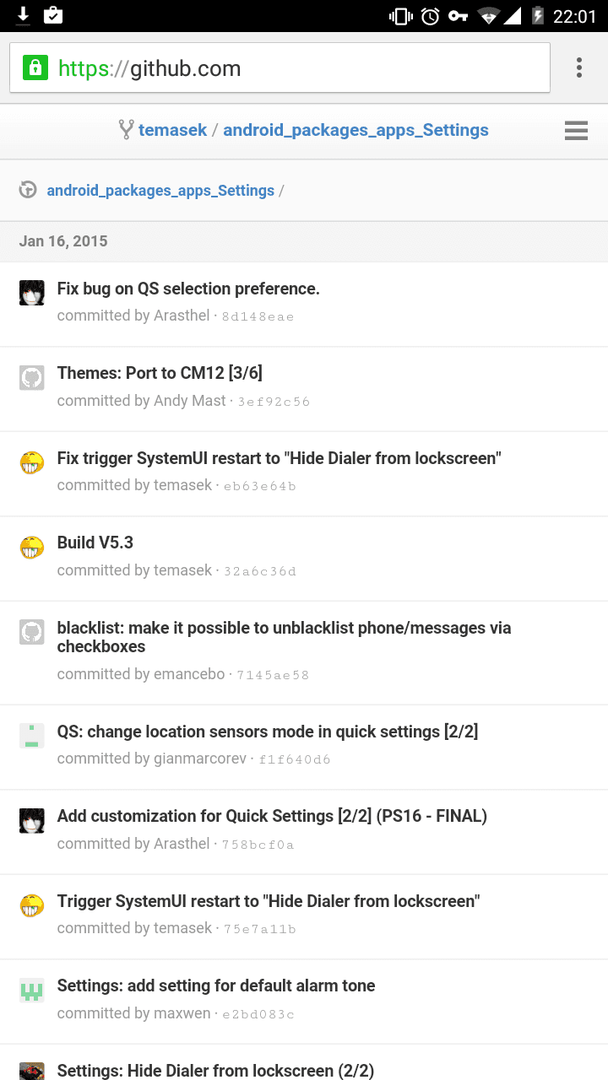Focus the github.com URL address bar

click(x=280, y=68)
